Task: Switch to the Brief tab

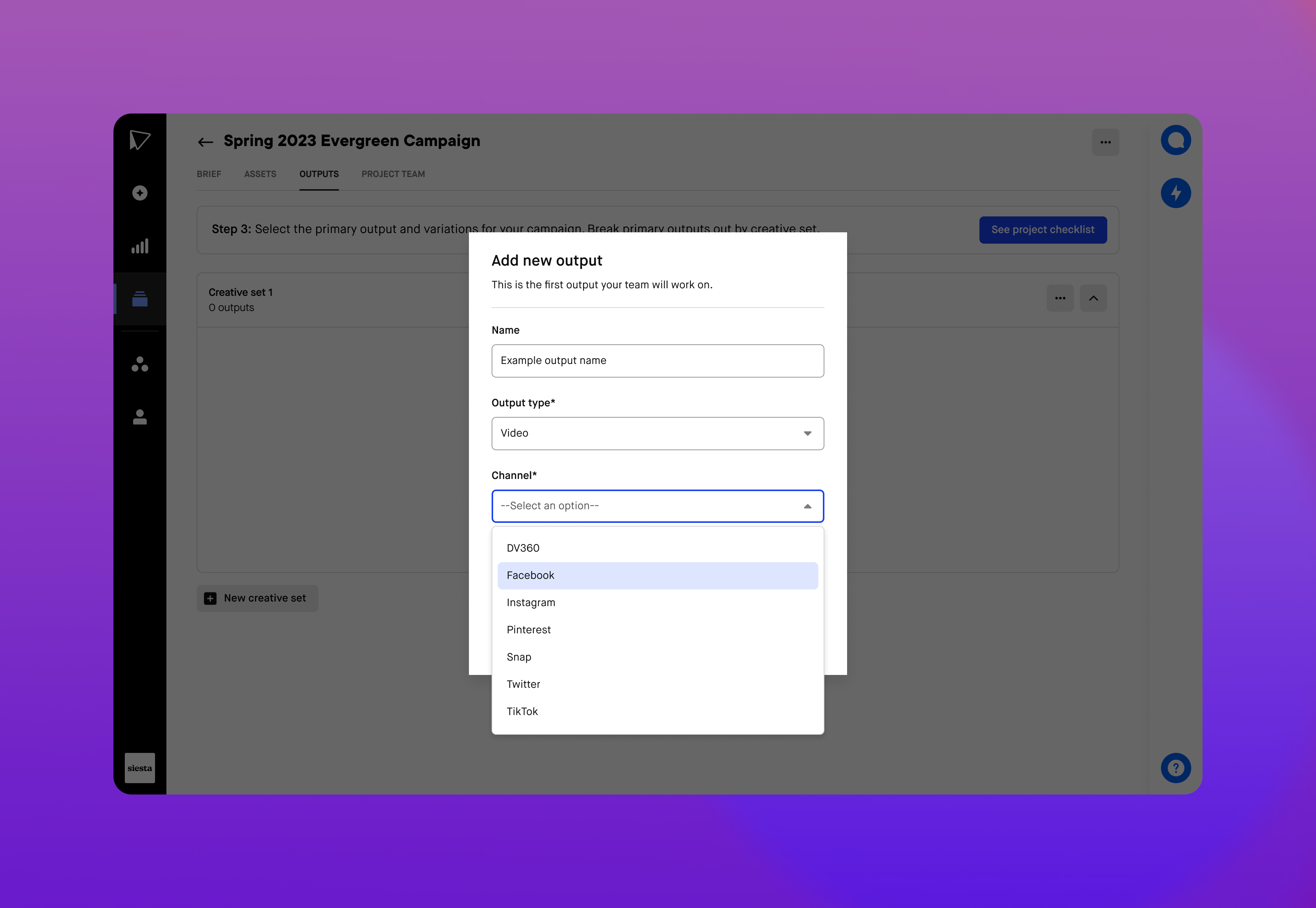Action: (x=209, y=174)
